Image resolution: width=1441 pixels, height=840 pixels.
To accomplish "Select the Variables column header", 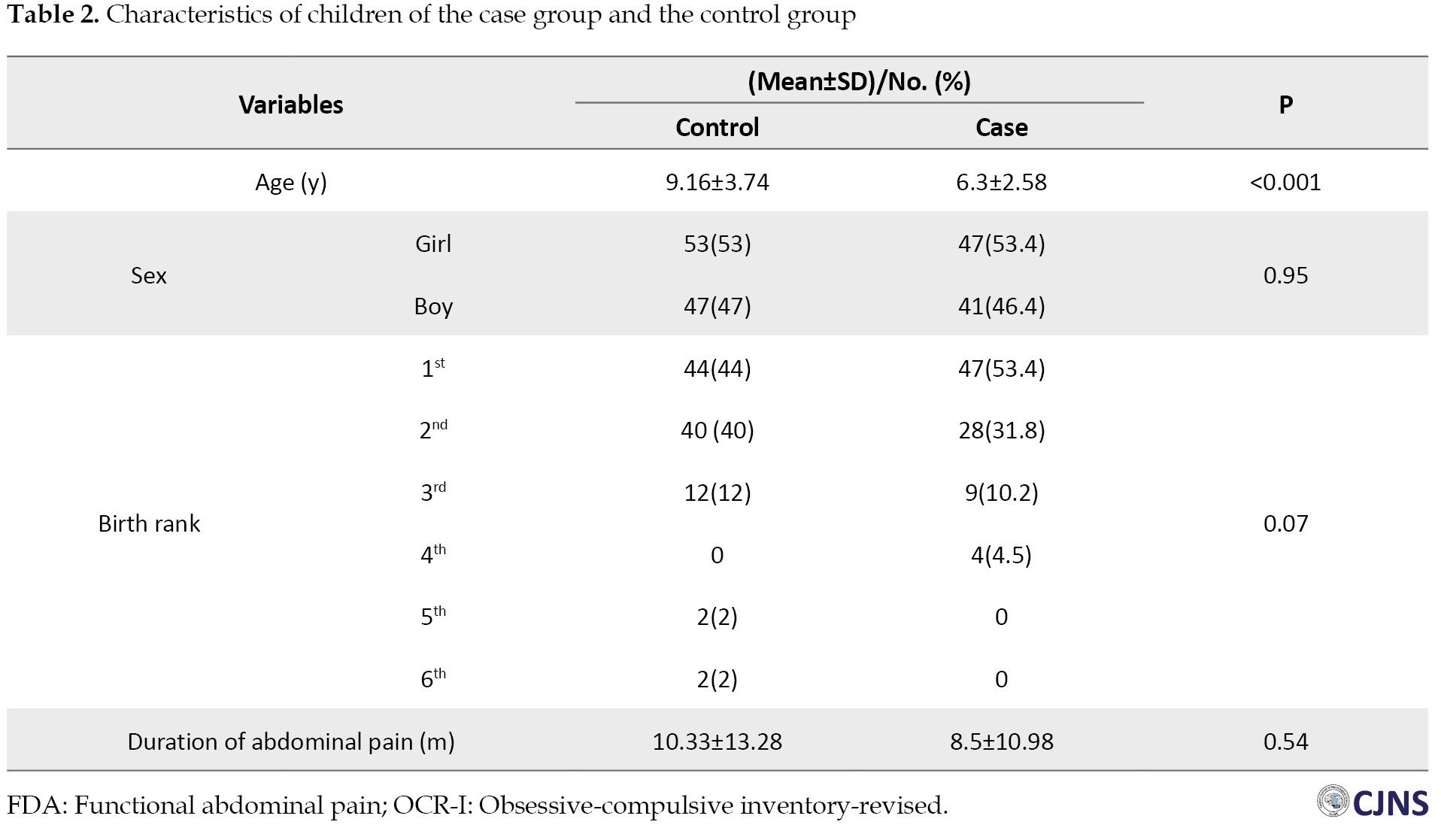I will coord(290,105).
